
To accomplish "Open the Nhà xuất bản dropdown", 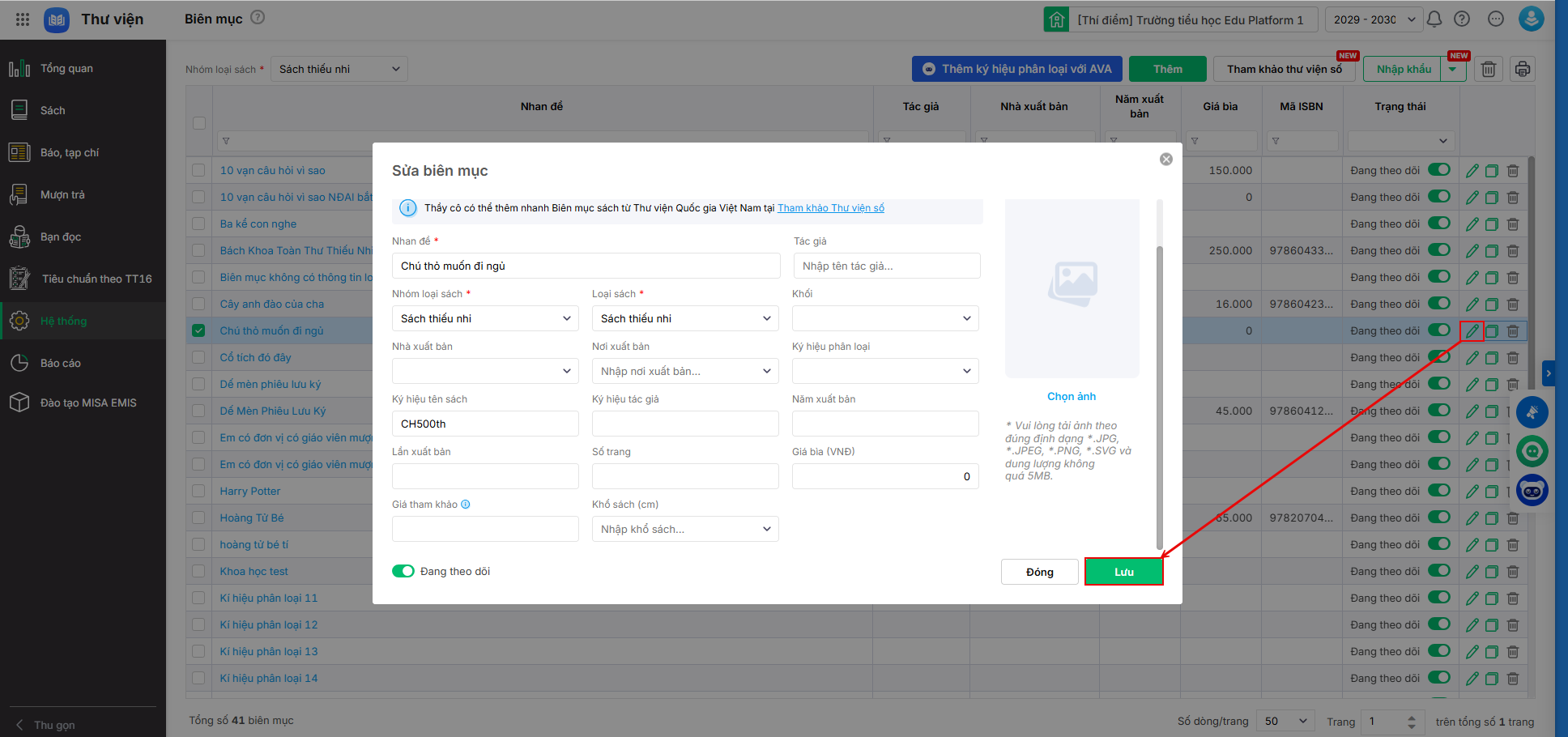I will coord(485,371).
